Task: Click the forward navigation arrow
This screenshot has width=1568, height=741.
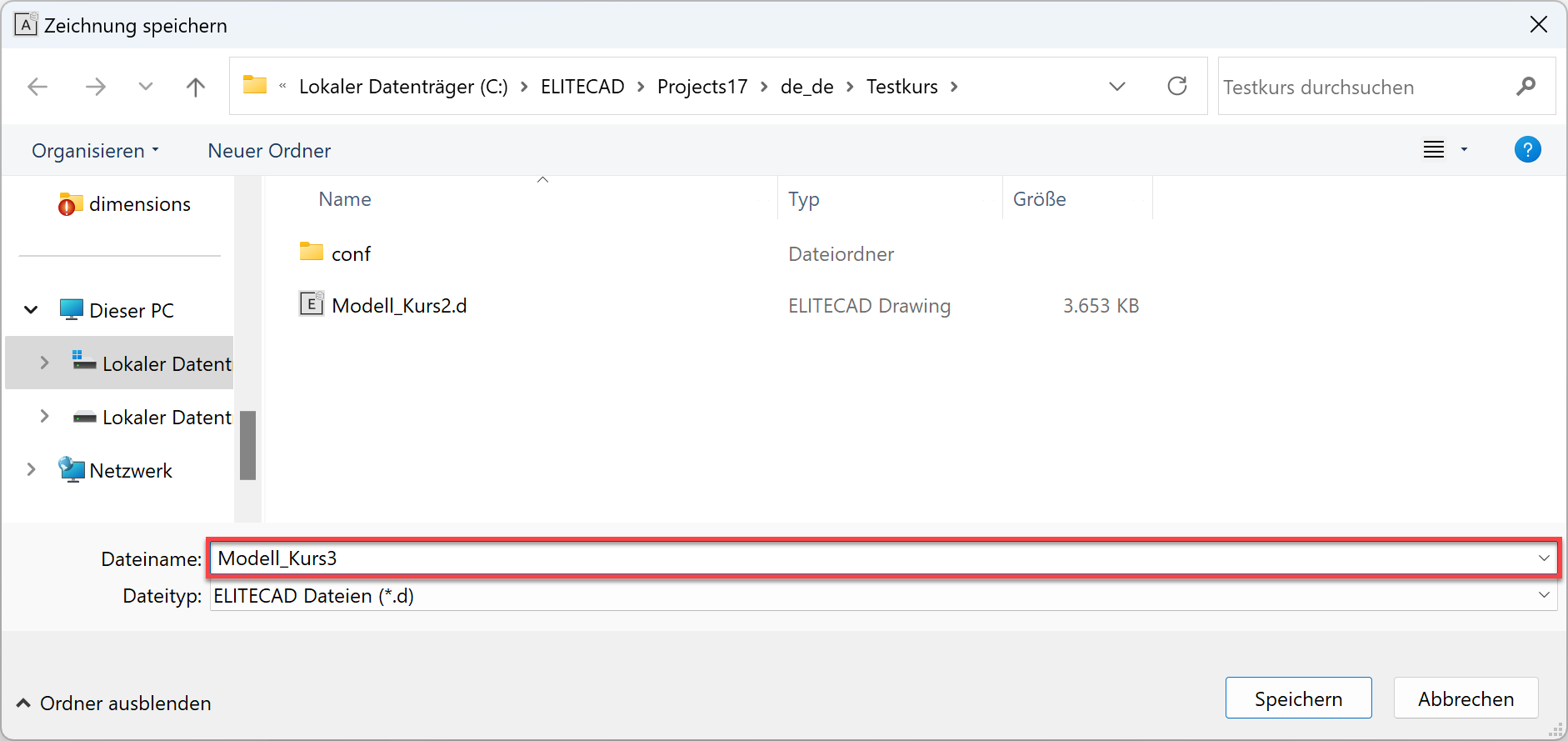Action: pyautogui.click(x=96, y=87)
